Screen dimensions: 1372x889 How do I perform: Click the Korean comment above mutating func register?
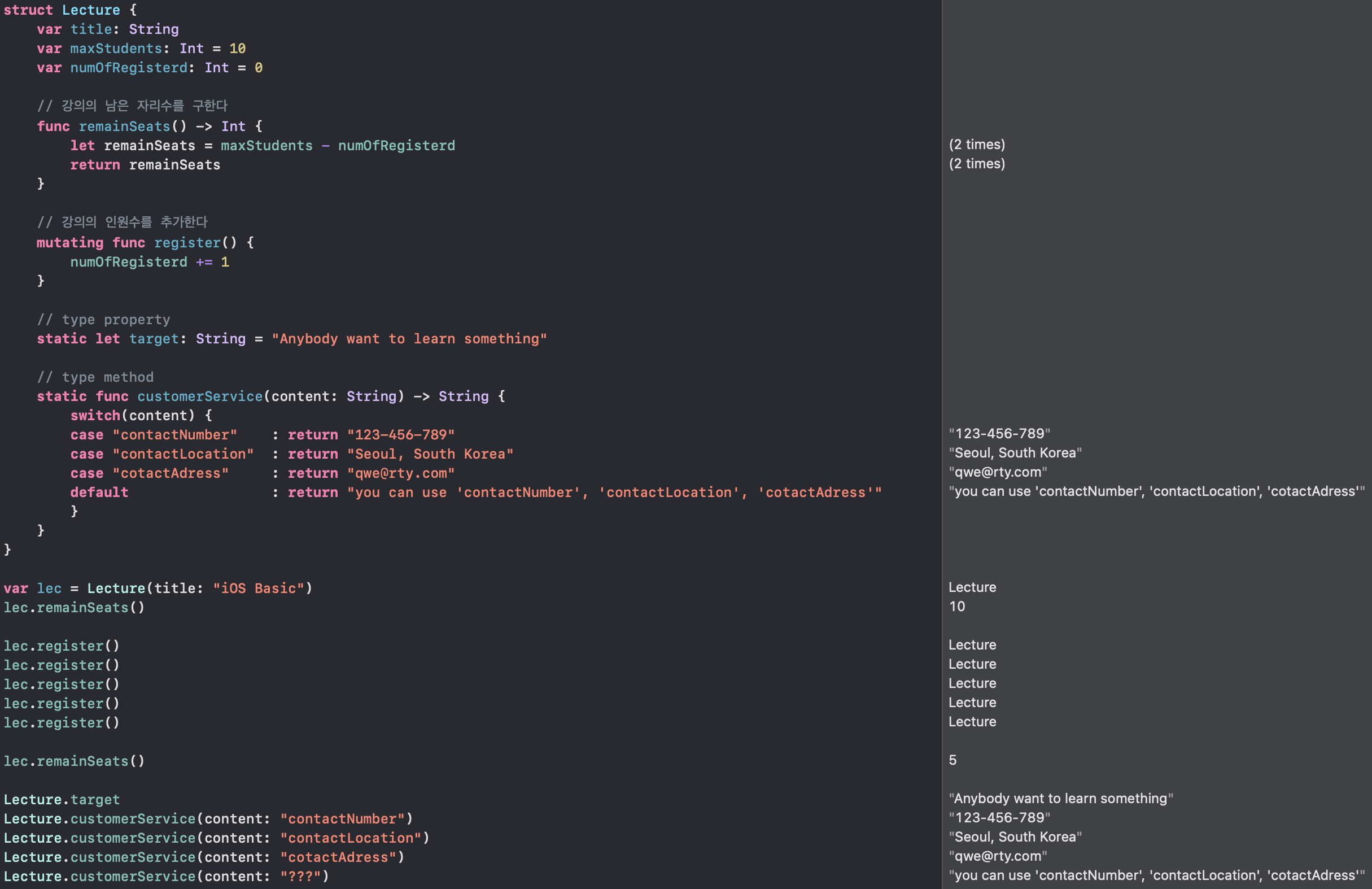click(122, 222)
